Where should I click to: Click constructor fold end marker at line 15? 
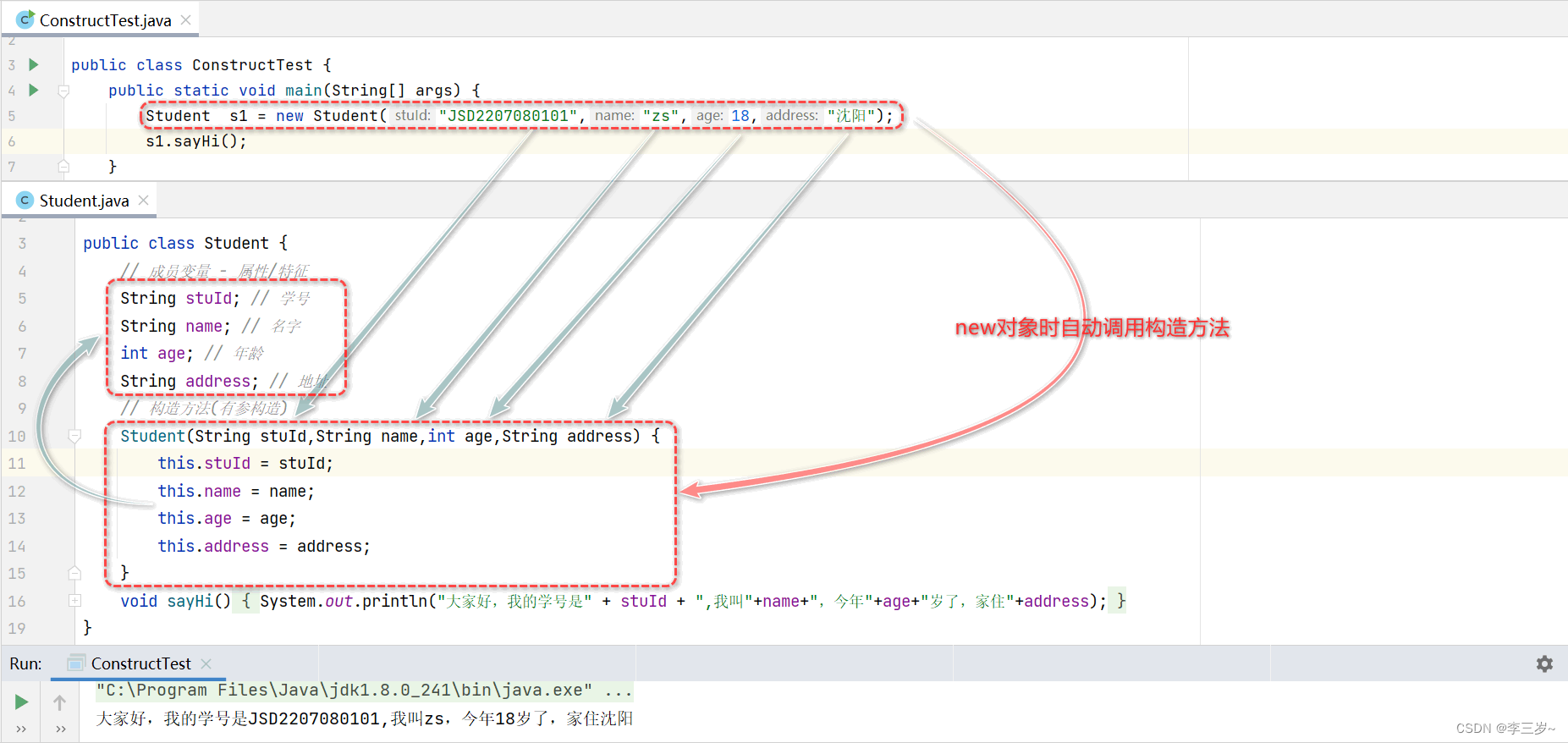pos(74,573)
